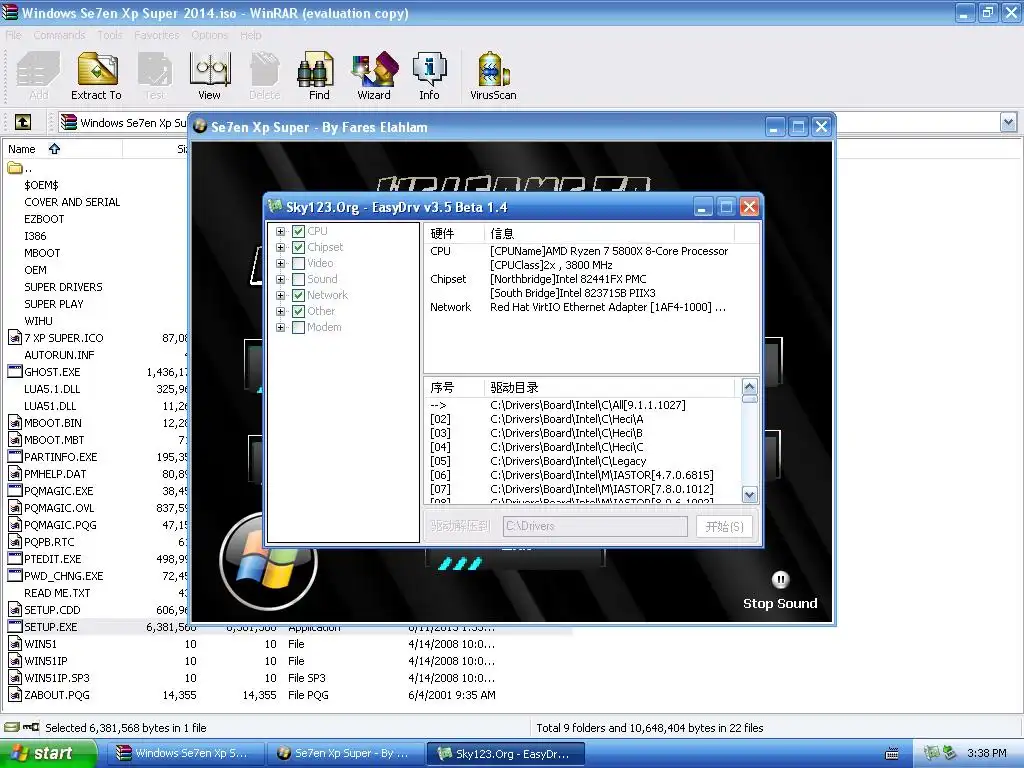Image resolution: width=1024 pixels, height=768 pixels.
Task: Check the Sound checkbox
Action: (298, 280)
